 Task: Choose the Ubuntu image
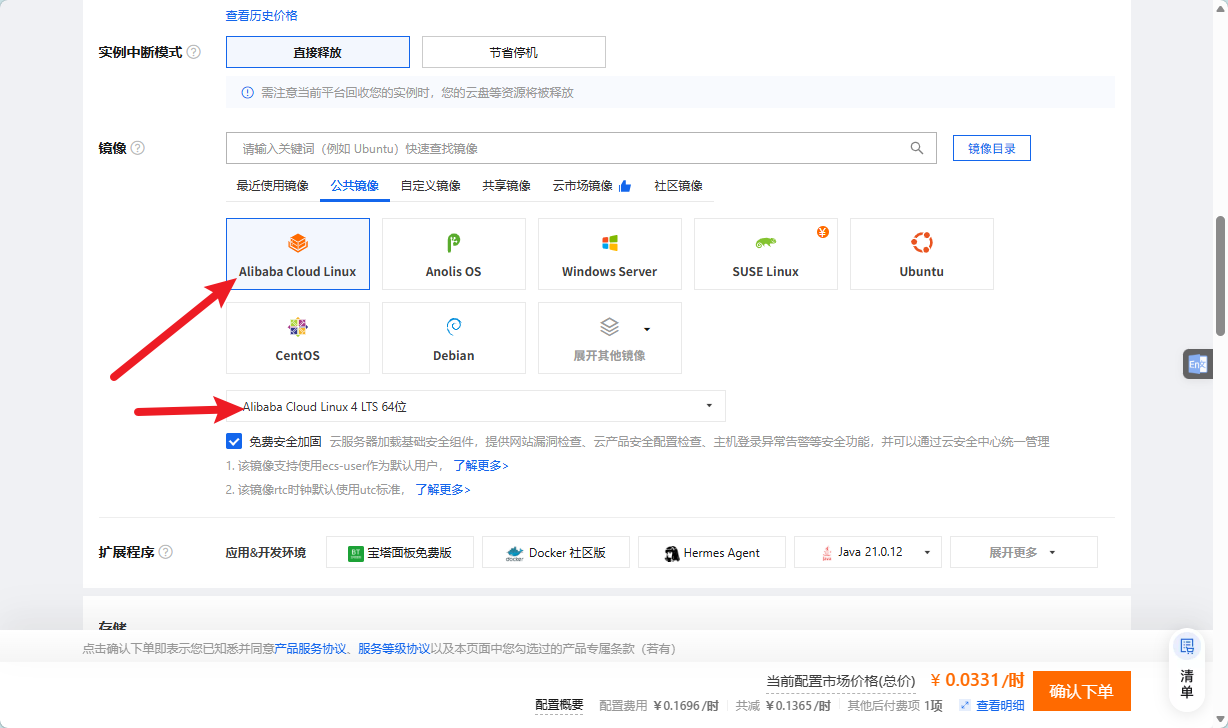tap(922, 254)
